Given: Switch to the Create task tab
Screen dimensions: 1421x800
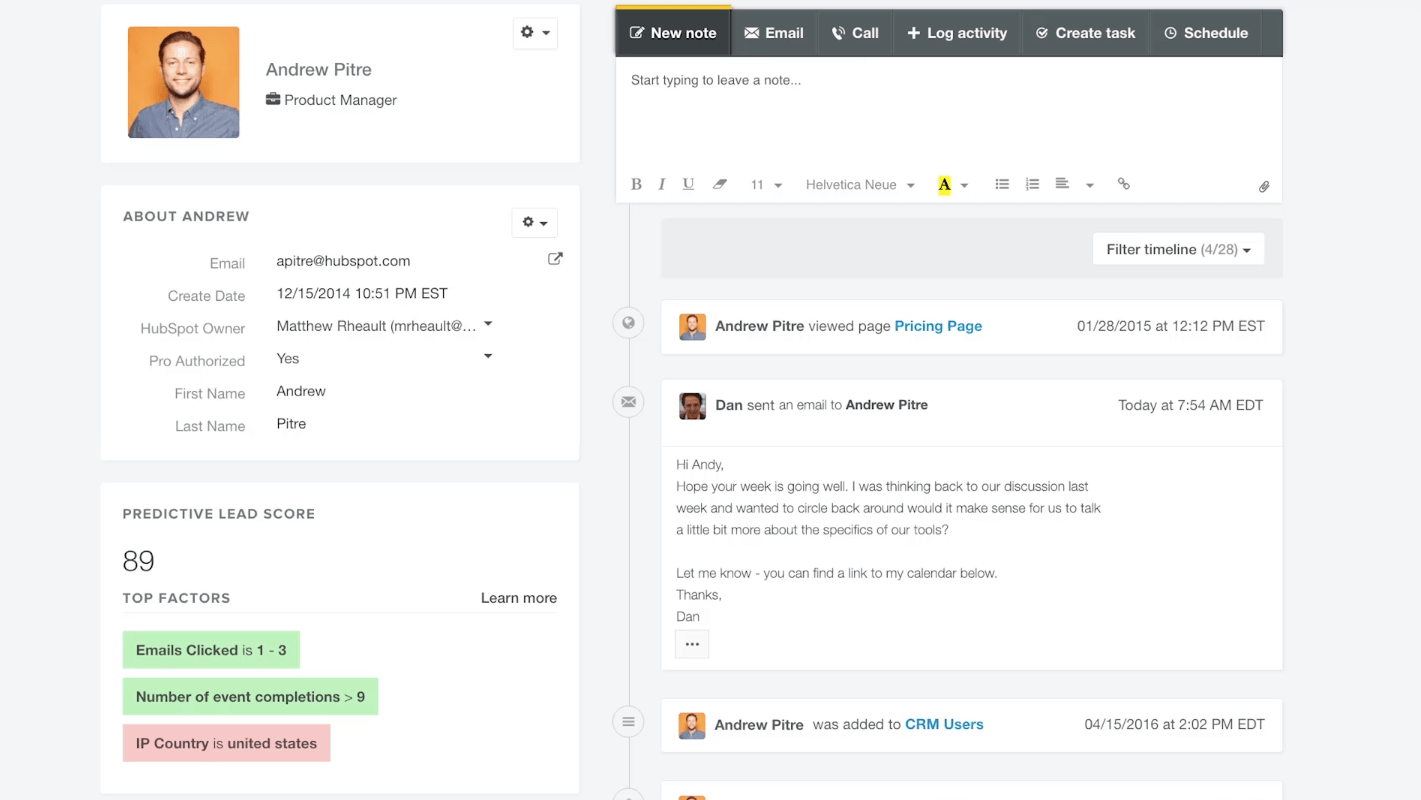Looking at the screenshot, I should 1085,32.
